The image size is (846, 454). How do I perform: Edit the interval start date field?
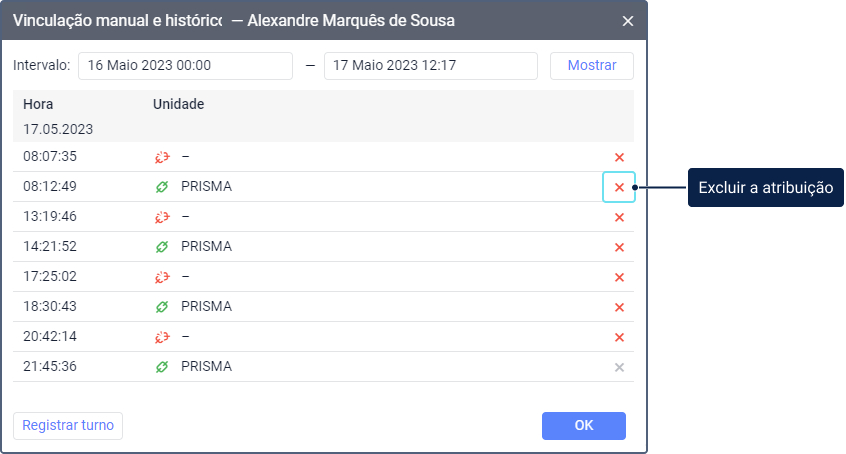pyautogui.click(x=185, y=66)
